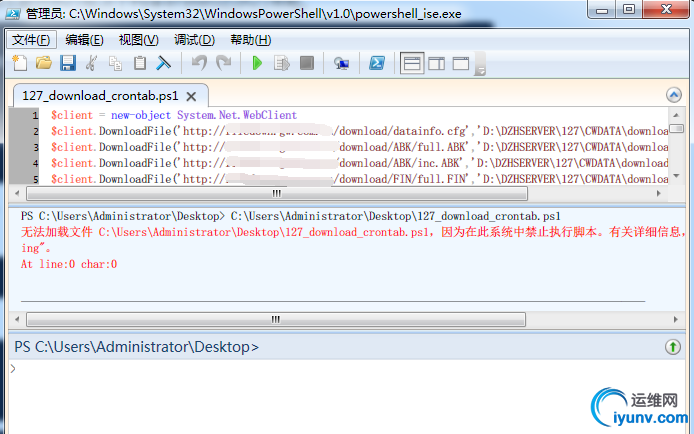
Task: Create a new script with the New icon
Action: coord(19,63)
